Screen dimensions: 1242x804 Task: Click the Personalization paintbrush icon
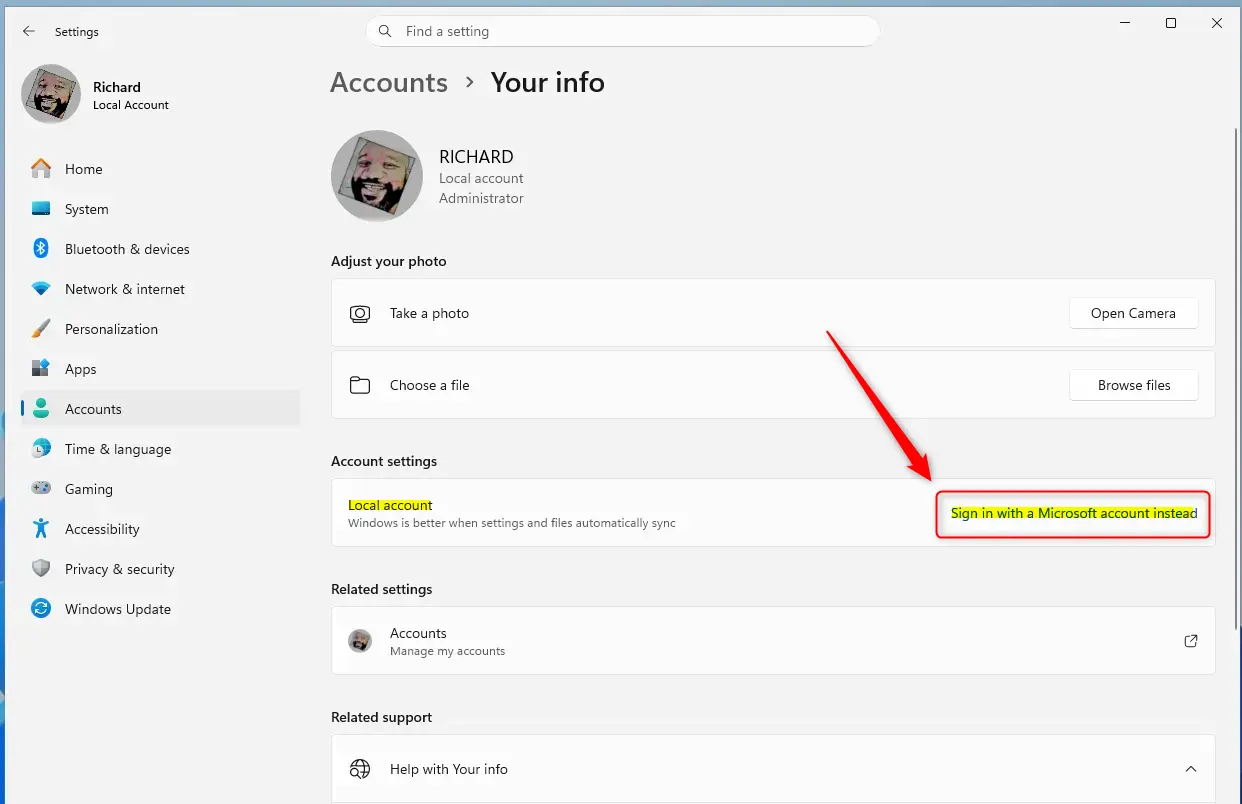(x=41, y=328)
